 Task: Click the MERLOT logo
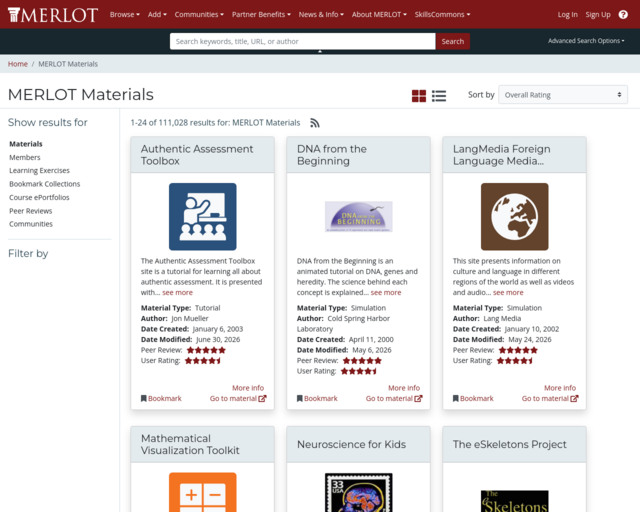[53, 15]
